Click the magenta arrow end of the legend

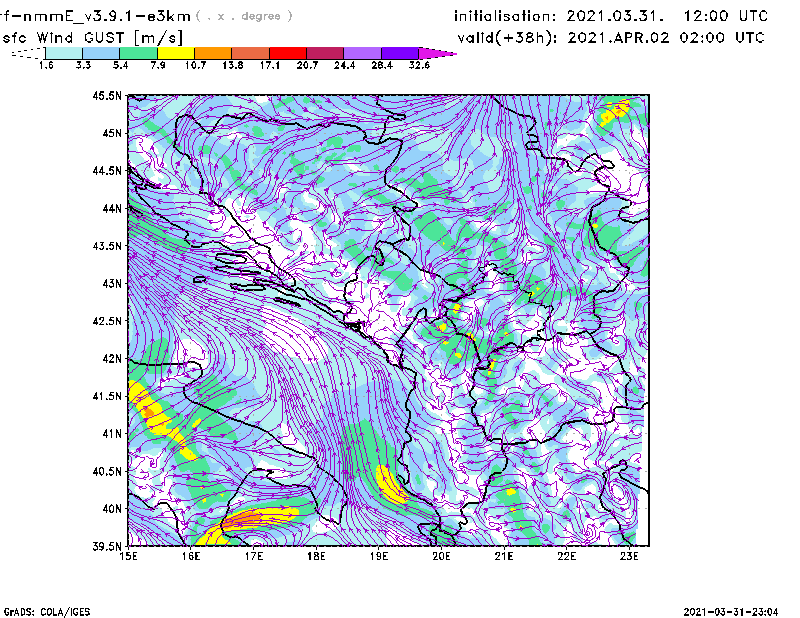(x=437, y=53)
